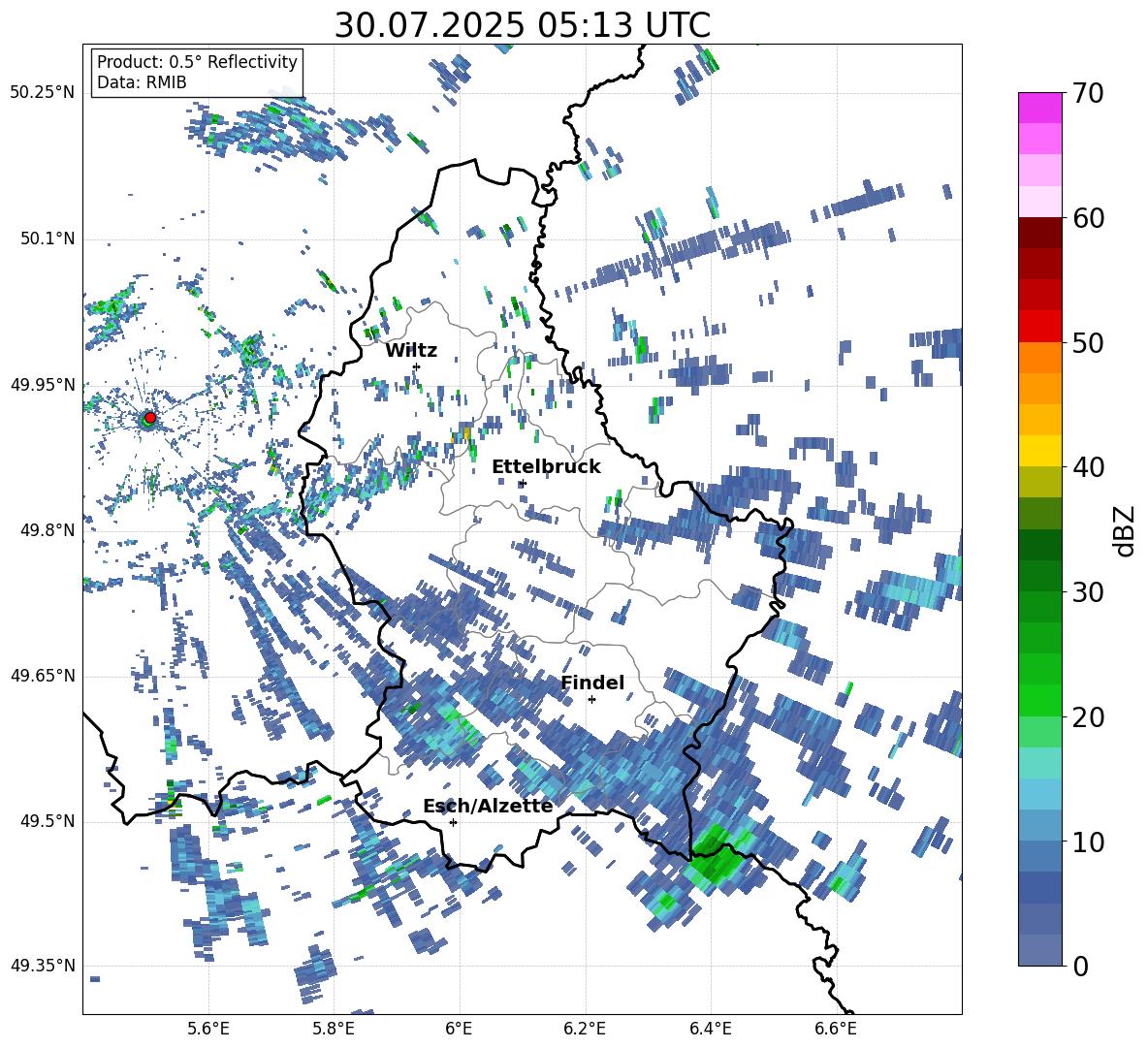Click the 30 colorbar tick label
This screenshot has height=1048, width=1148.
(1087, 592)
